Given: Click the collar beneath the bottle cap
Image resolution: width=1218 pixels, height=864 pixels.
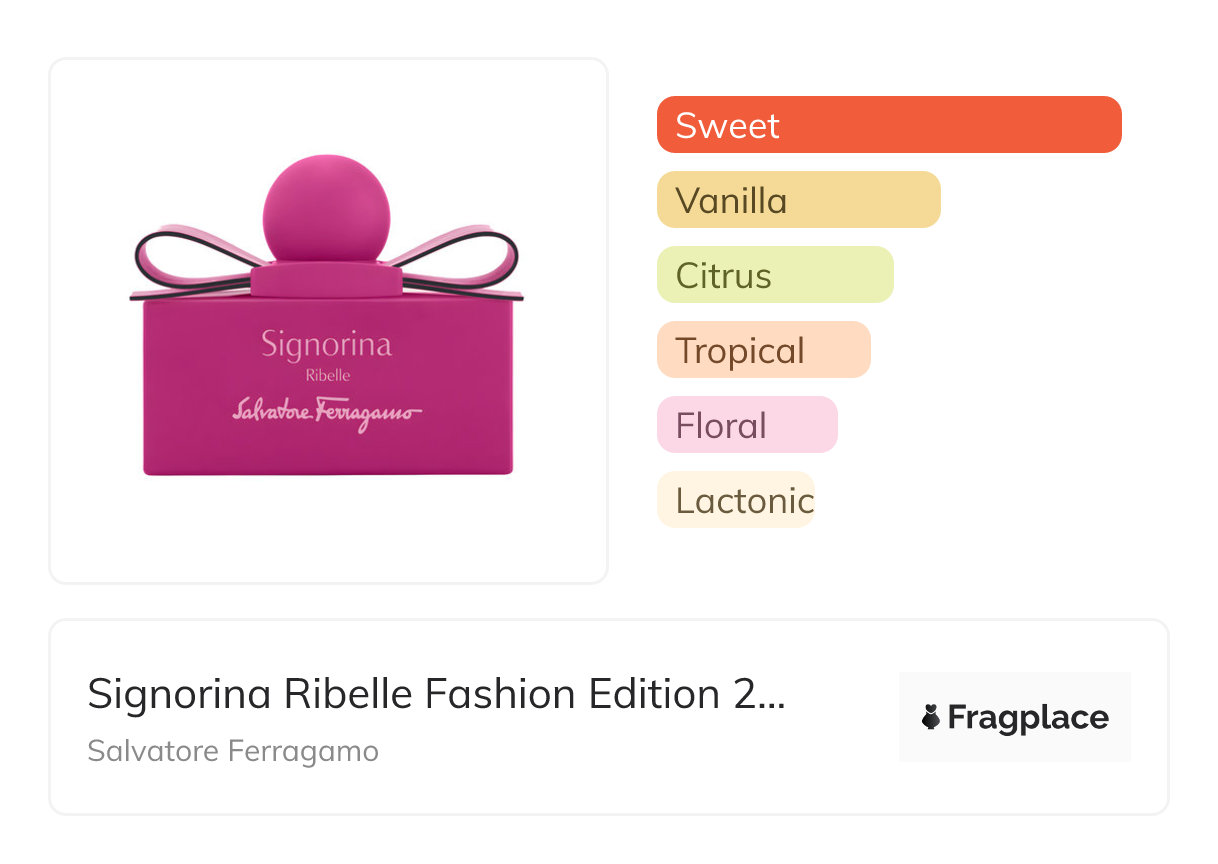Looking at the screenshot, I should click(325, 280).
